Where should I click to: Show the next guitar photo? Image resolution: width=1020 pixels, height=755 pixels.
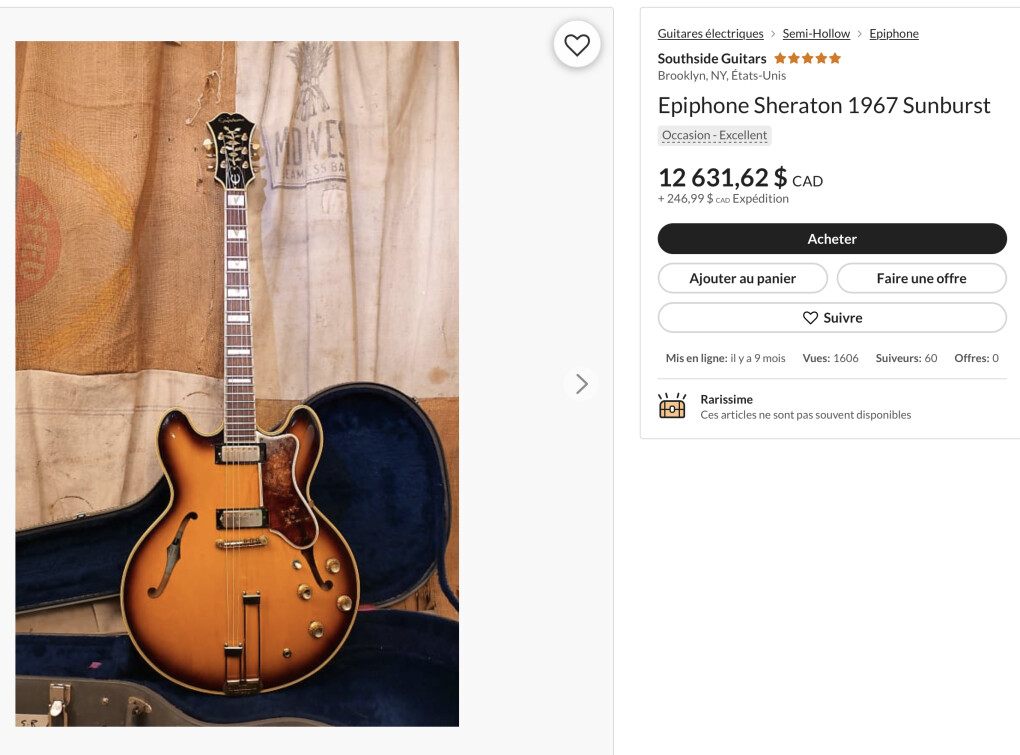[581, 384]
